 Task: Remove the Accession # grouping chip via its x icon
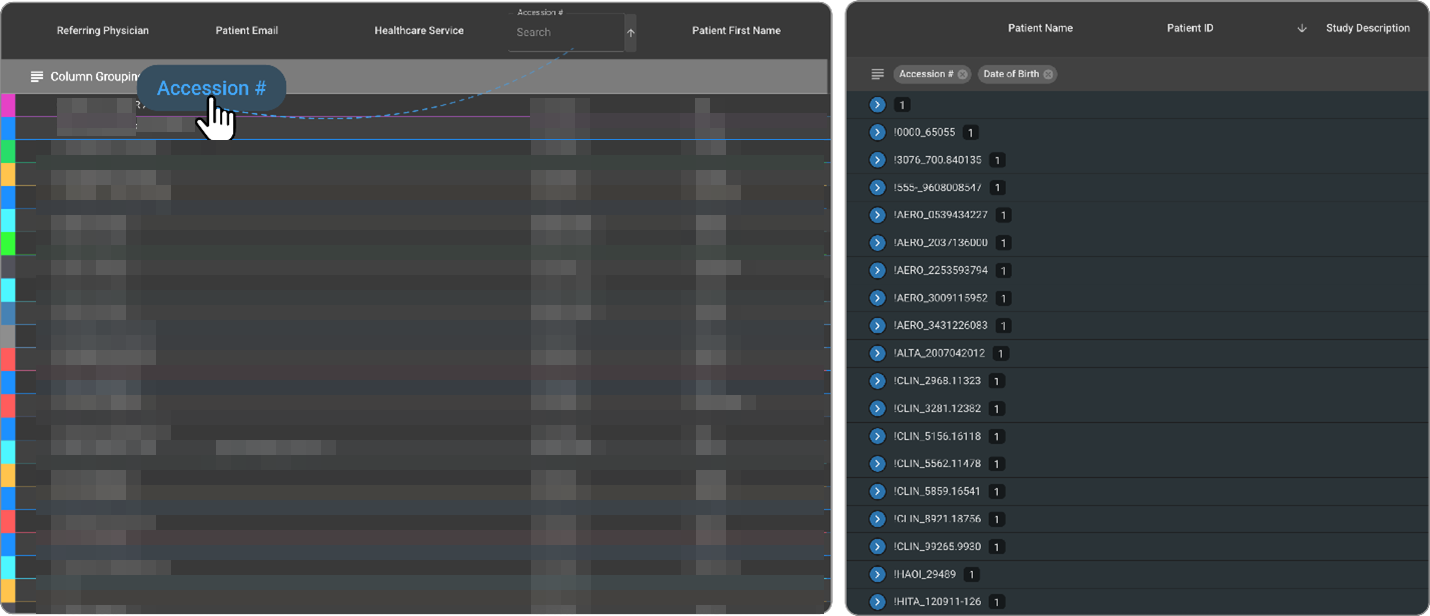(962, 73)
